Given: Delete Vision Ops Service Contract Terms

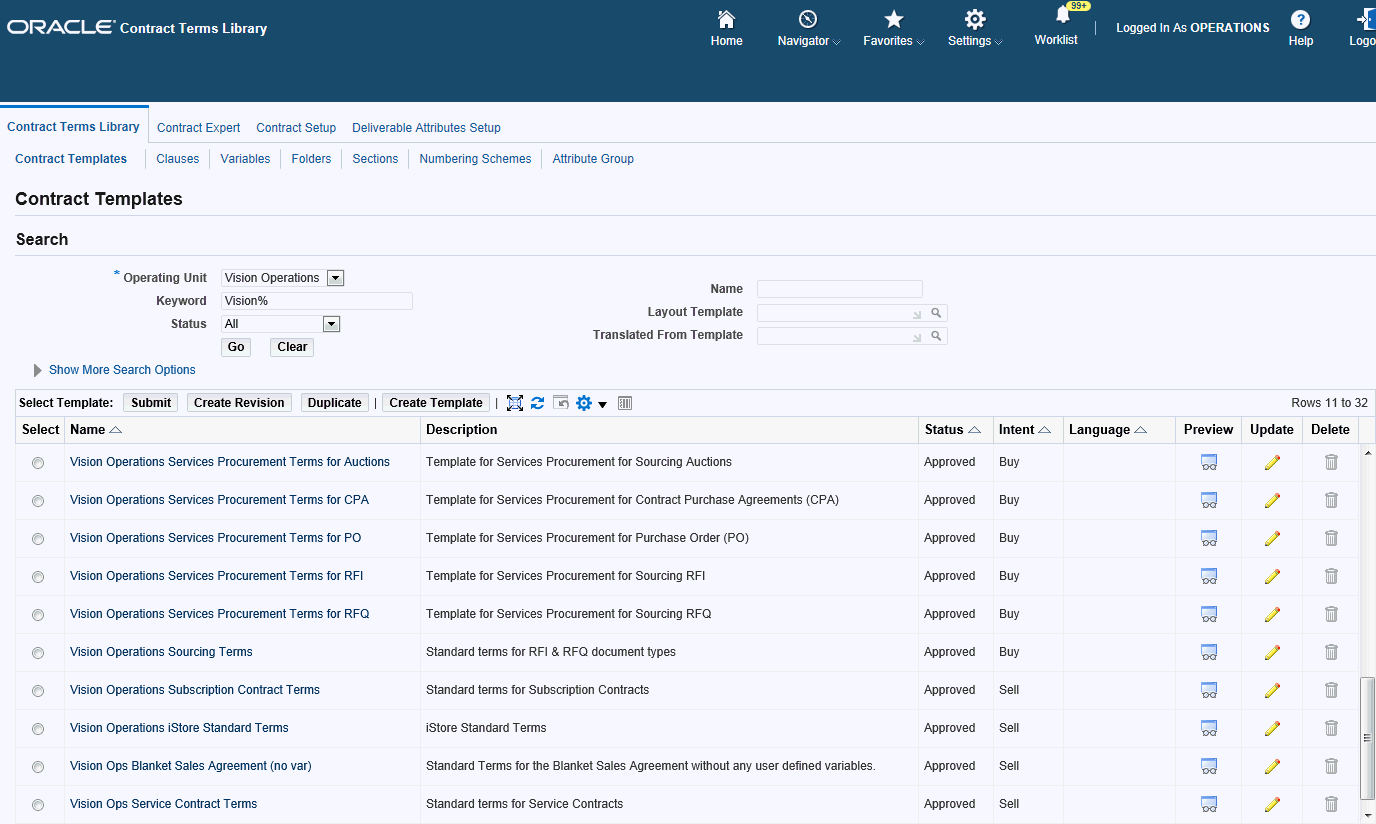Looking at the screenshot, I should click(1331, 804).
